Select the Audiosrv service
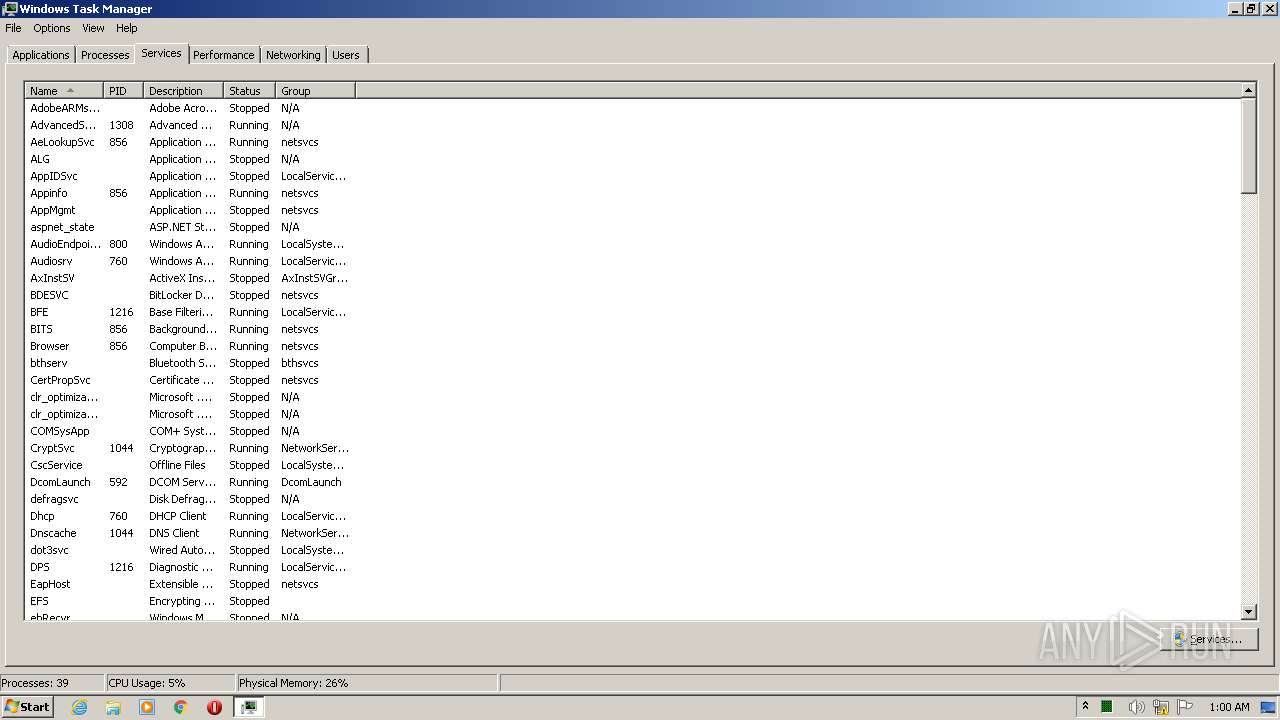Image resolution: width=1280 pixels, height=720 pixels. [190, 261]
